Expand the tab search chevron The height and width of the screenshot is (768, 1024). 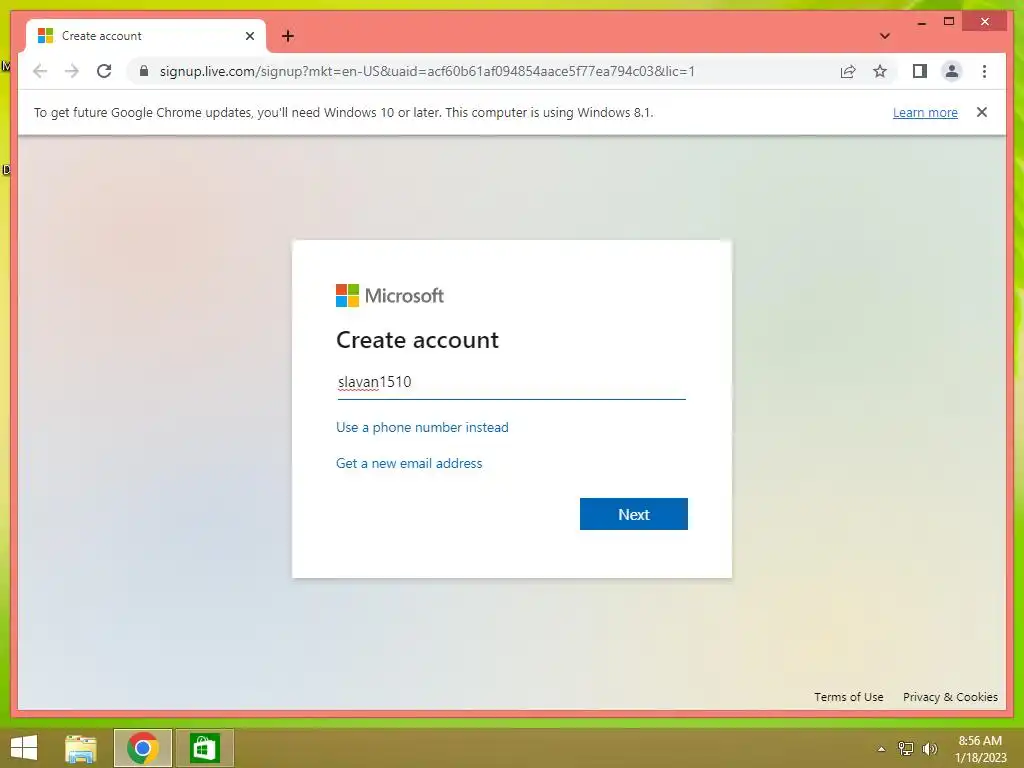click(884, 36)
